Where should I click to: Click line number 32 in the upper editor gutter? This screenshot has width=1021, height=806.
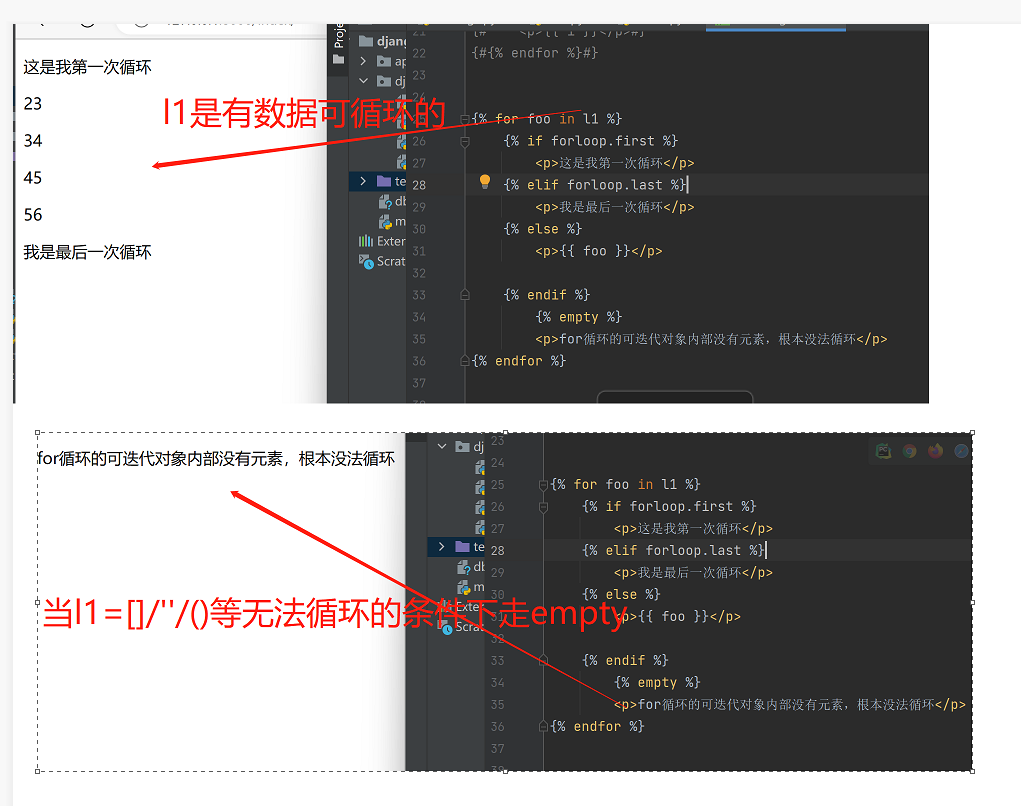point(419,273)
